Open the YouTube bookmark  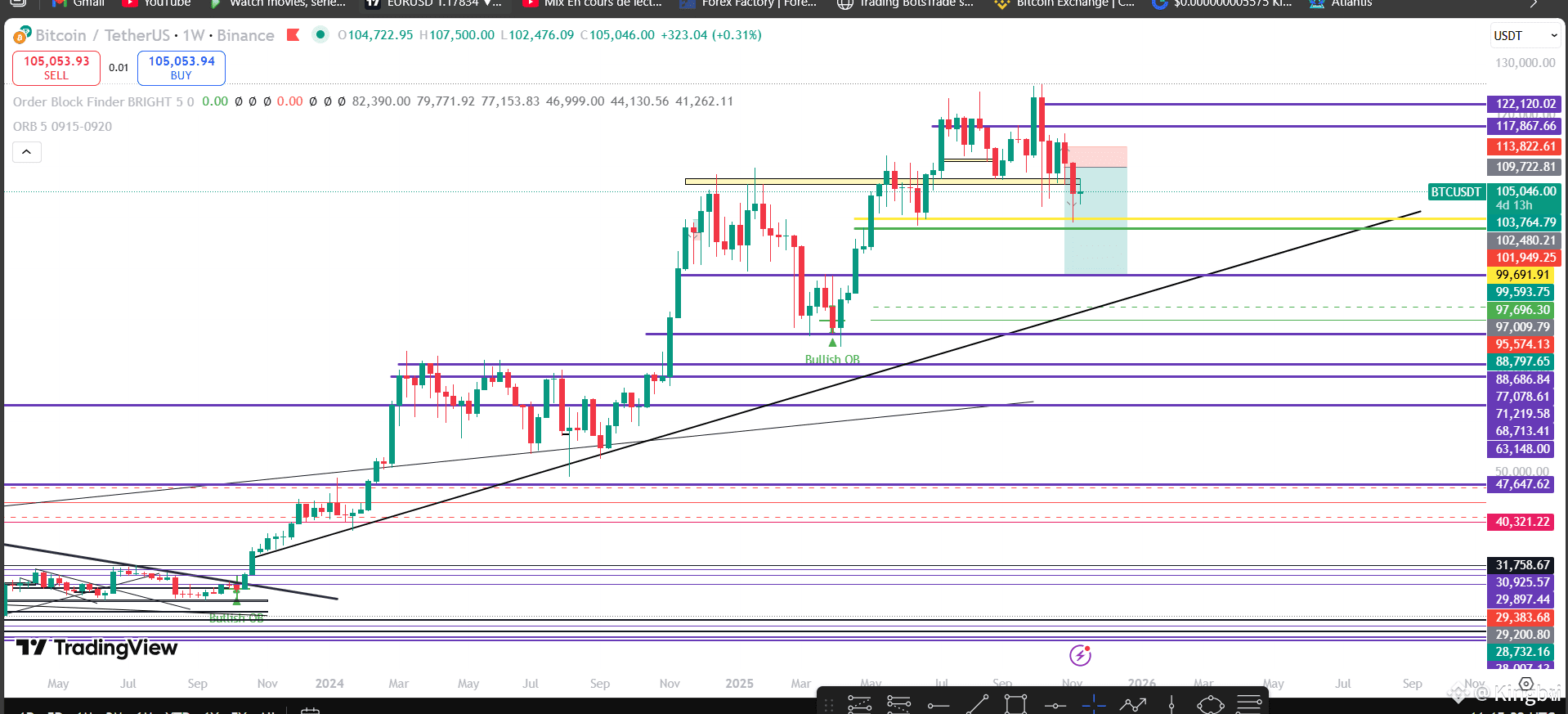tap(157, 3)
